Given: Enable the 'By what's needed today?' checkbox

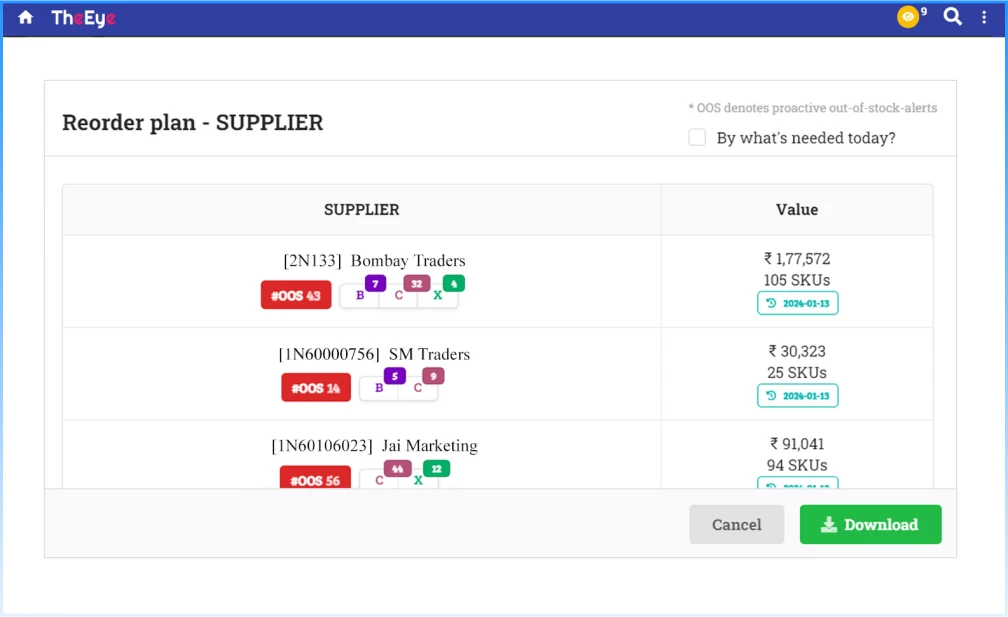Looking at the screenshot, I should point(697,137).
